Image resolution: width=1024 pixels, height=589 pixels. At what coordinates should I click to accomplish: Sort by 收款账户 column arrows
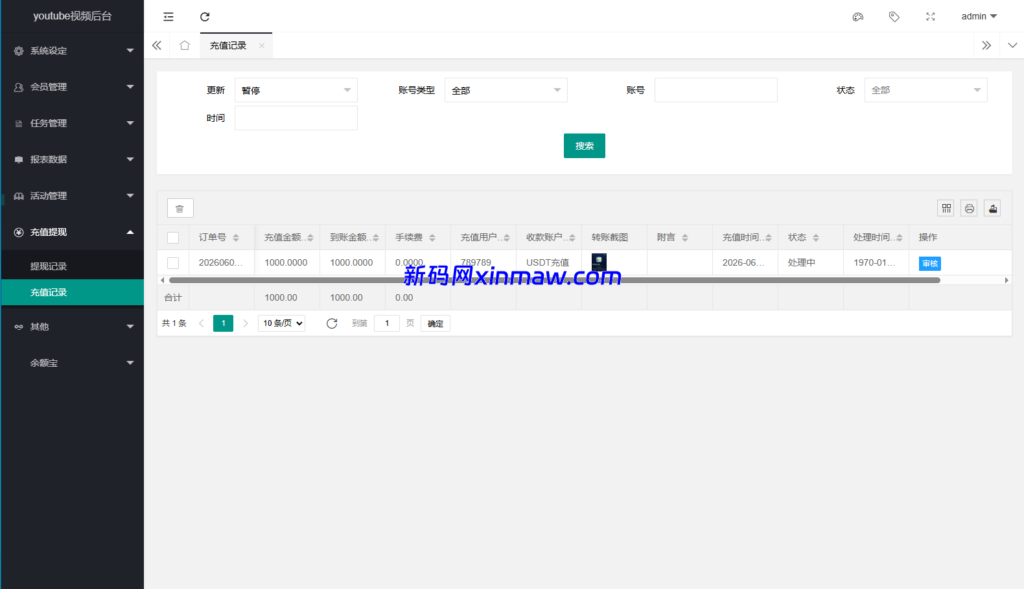click(x=572, y=238)
